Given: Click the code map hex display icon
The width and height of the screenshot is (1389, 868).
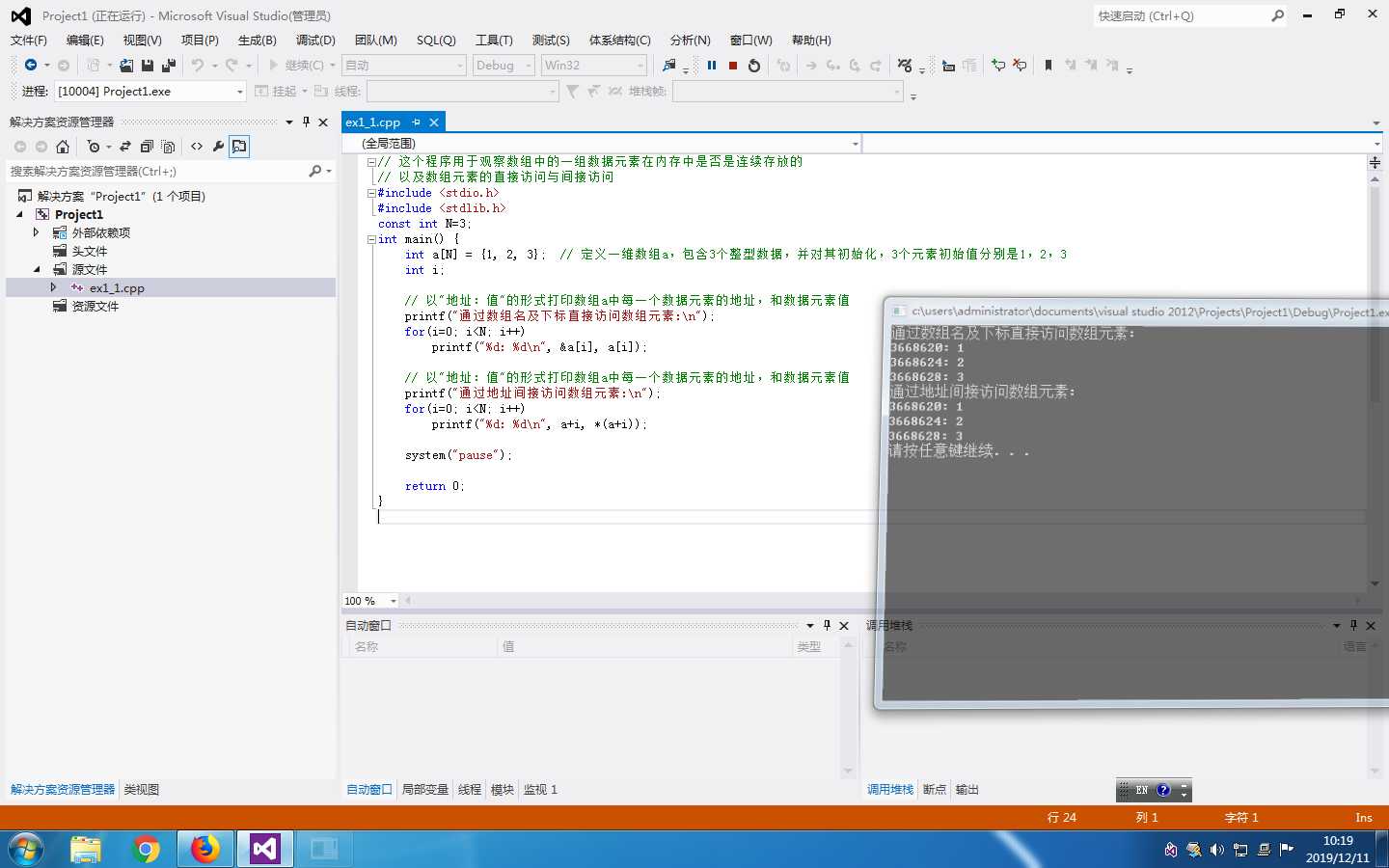Looking at the screenshot, I should pyautogui.click(x=905, y=66).
